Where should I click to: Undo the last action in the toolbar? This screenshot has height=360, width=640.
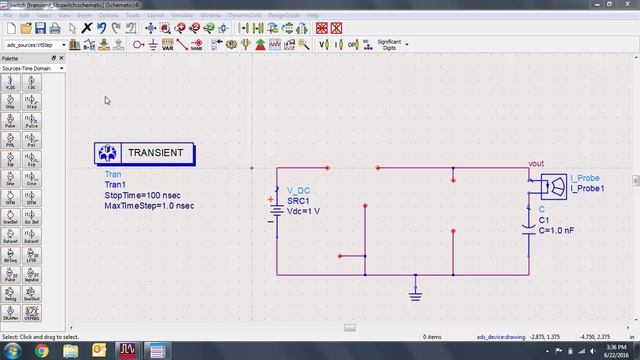tap(101, 28)
